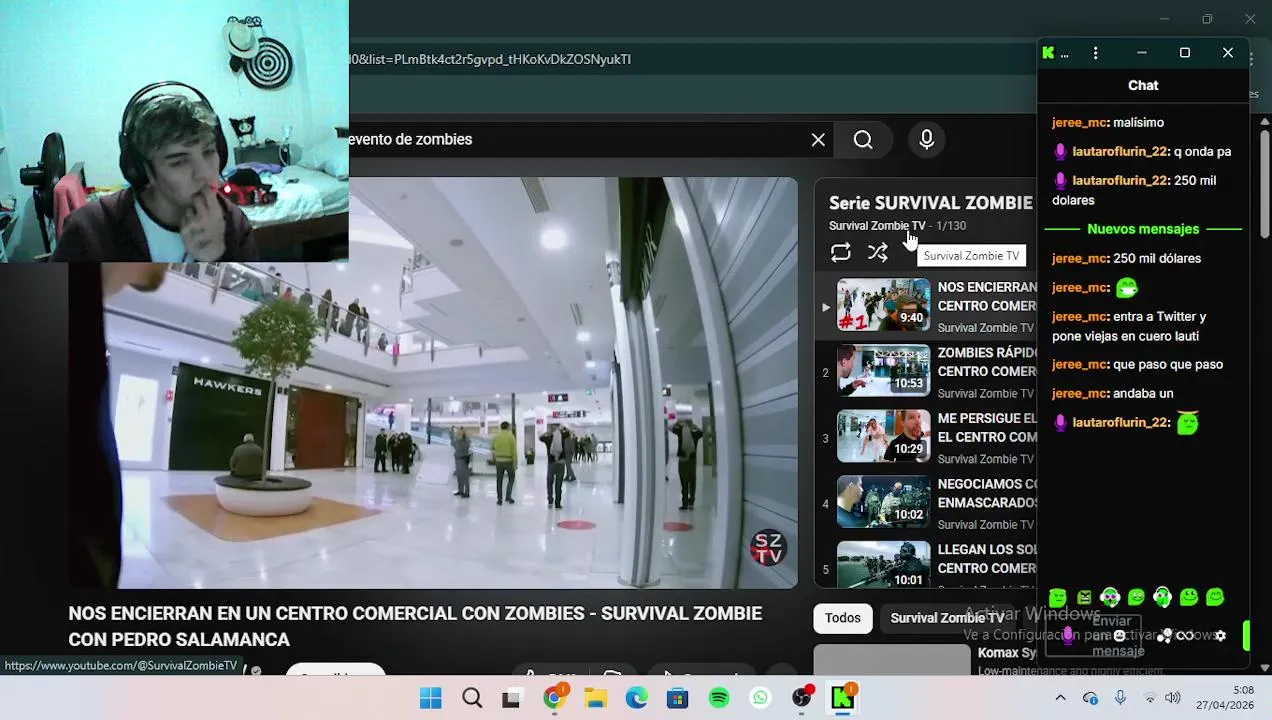Click the YouTube video player
The height and width of the screenshot is (720, 1272).
(x=433, y=383)
